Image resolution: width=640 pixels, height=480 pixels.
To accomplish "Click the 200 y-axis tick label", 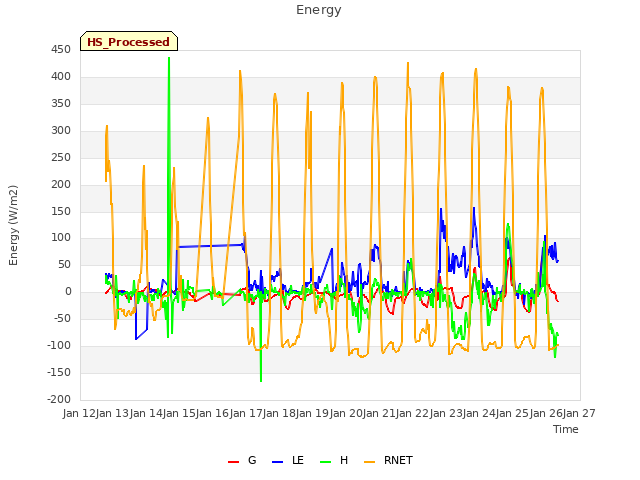I will tap(61, 184).
